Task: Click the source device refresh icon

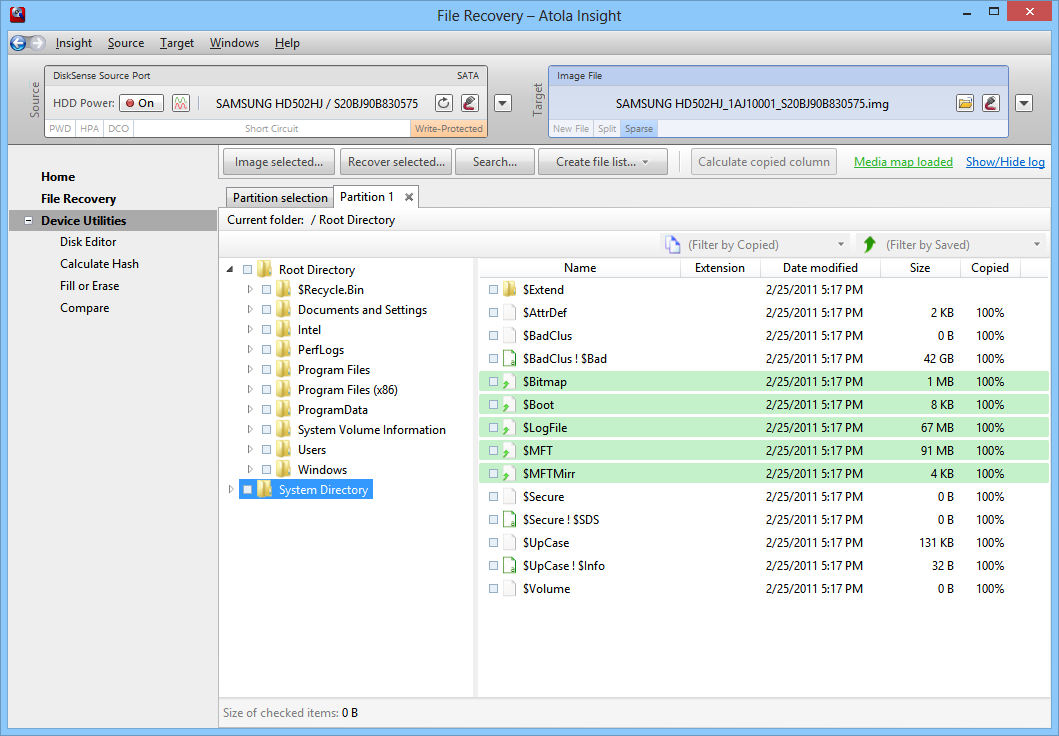Action: point(444,103)
